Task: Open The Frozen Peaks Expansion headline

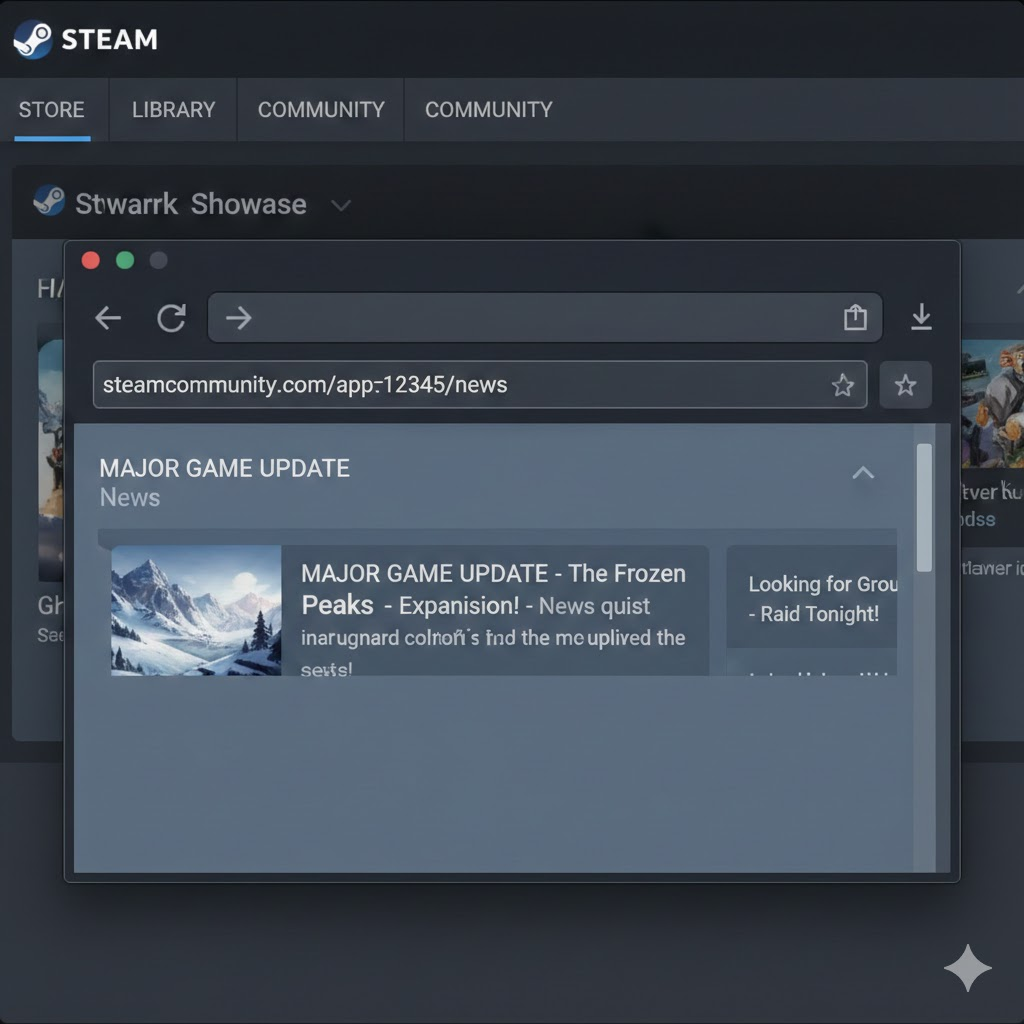Action: (x=493, y=589)
